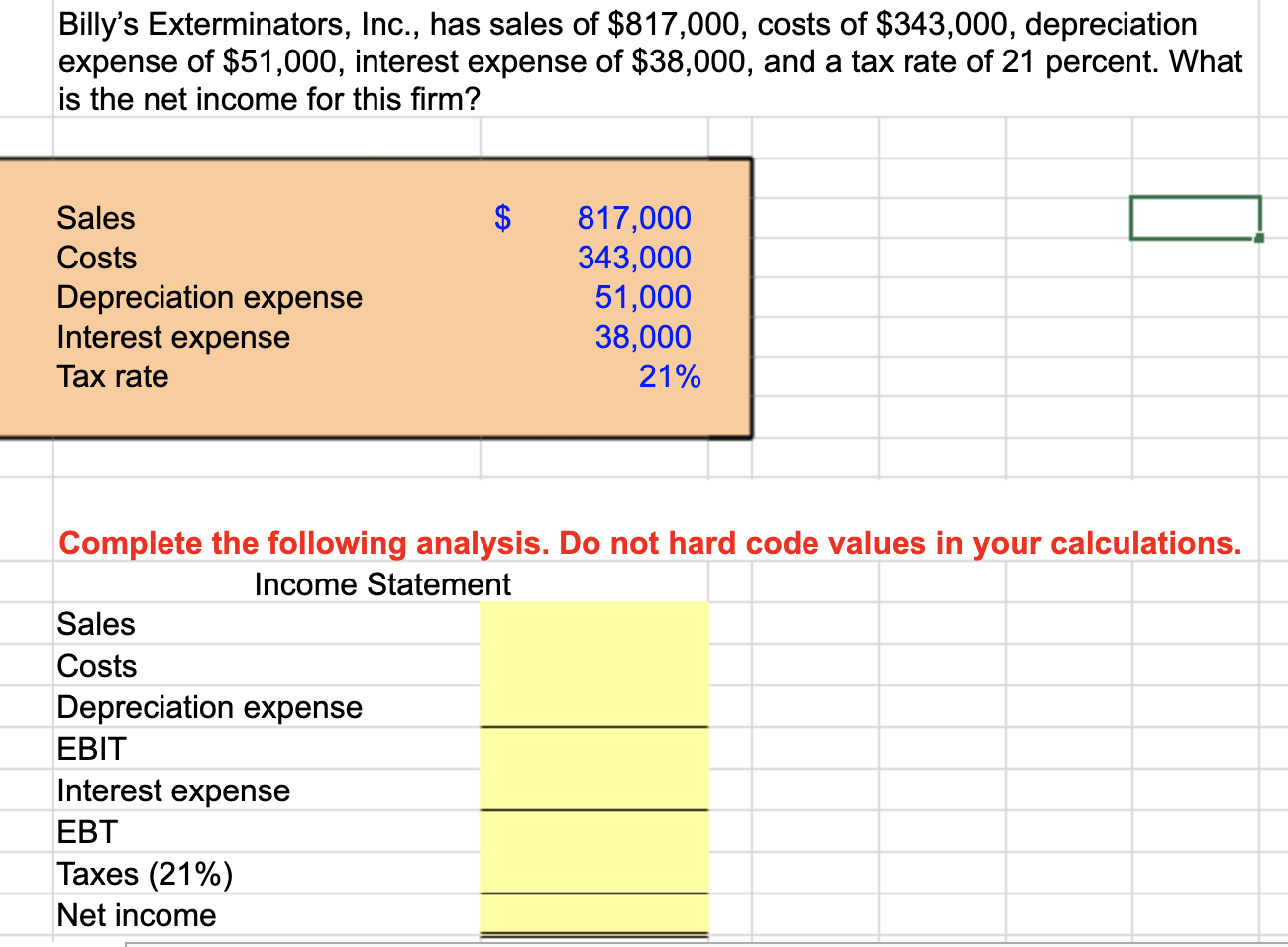The width and height of the screenshot is (1288, 947).
Task: Click the Taxes (21%) label
Action: (x=146, y=874)
